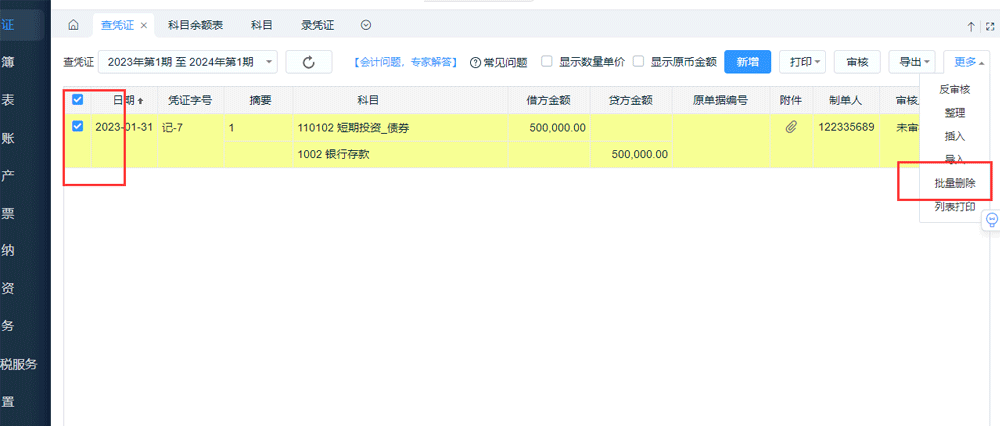Close the 查凭证 tab
The width and height of the screenshot is (1000, 426).
click(x=144, y=25)
